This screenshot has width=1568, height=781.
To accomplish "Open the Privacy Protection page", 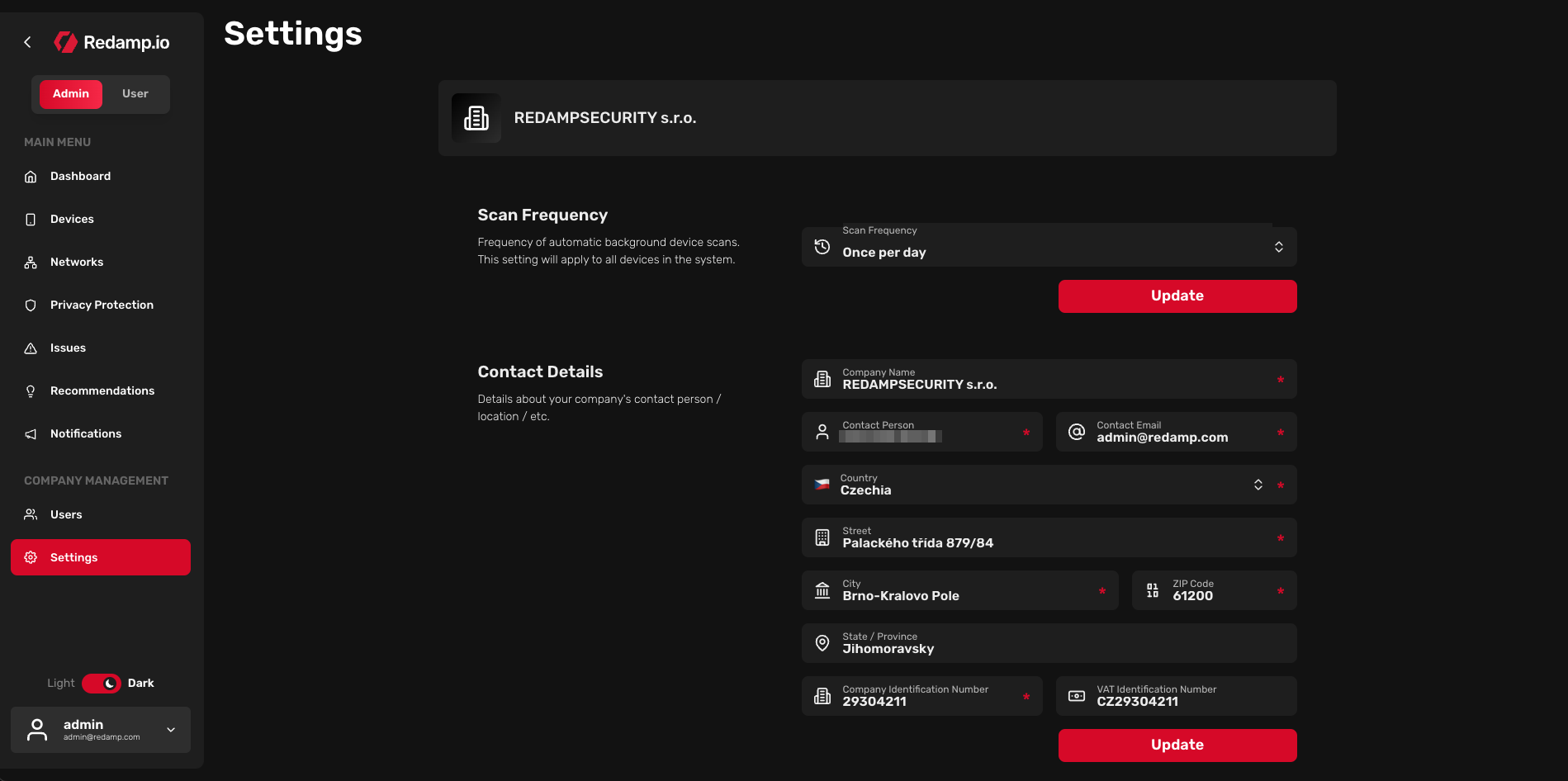I will click(101, 305).
